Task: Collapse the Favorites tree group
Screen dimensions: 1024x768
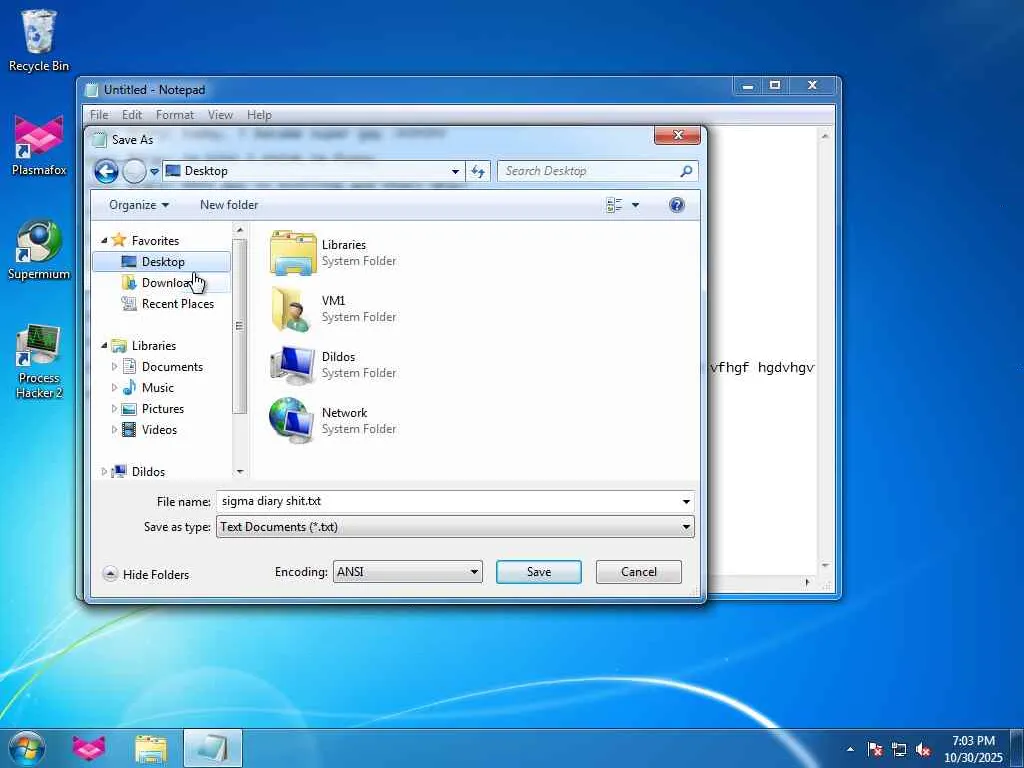Action: coord(104,240)
